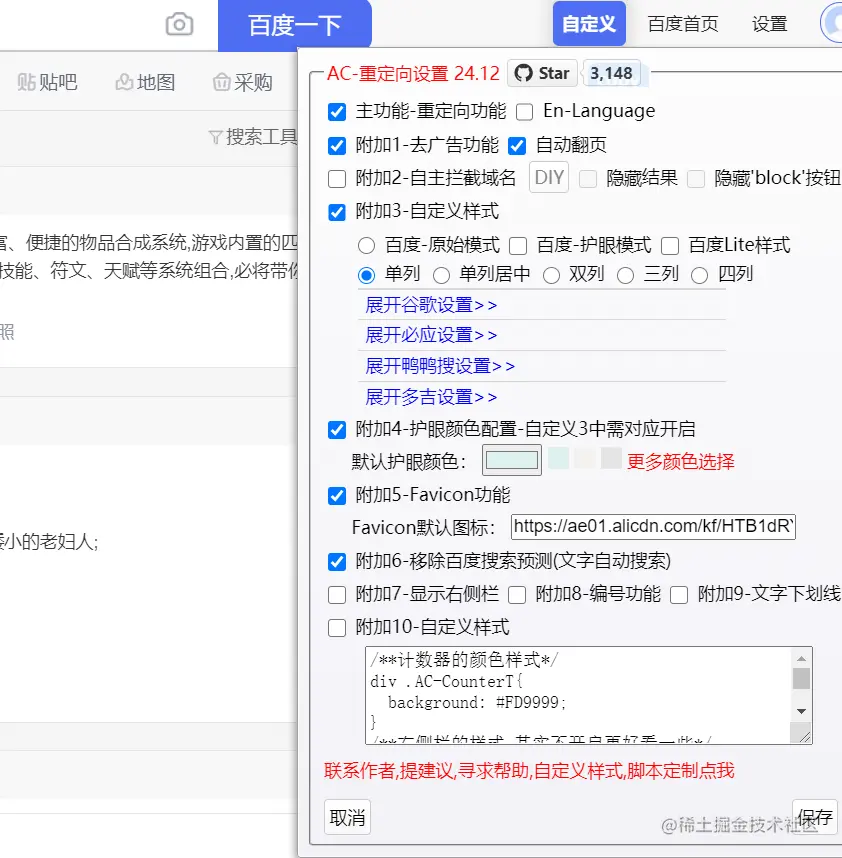
Task: Select 三列 layout radio button
Action: coord(625,275)
